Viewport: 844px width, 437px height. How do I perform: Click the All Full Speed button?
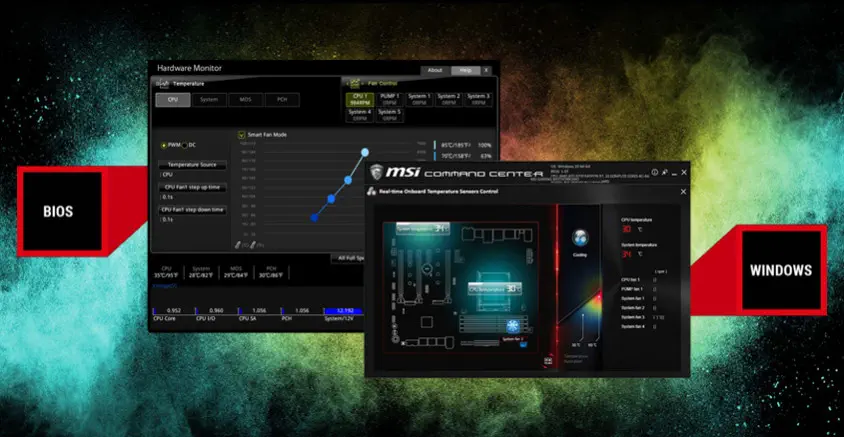click(348, 258)
